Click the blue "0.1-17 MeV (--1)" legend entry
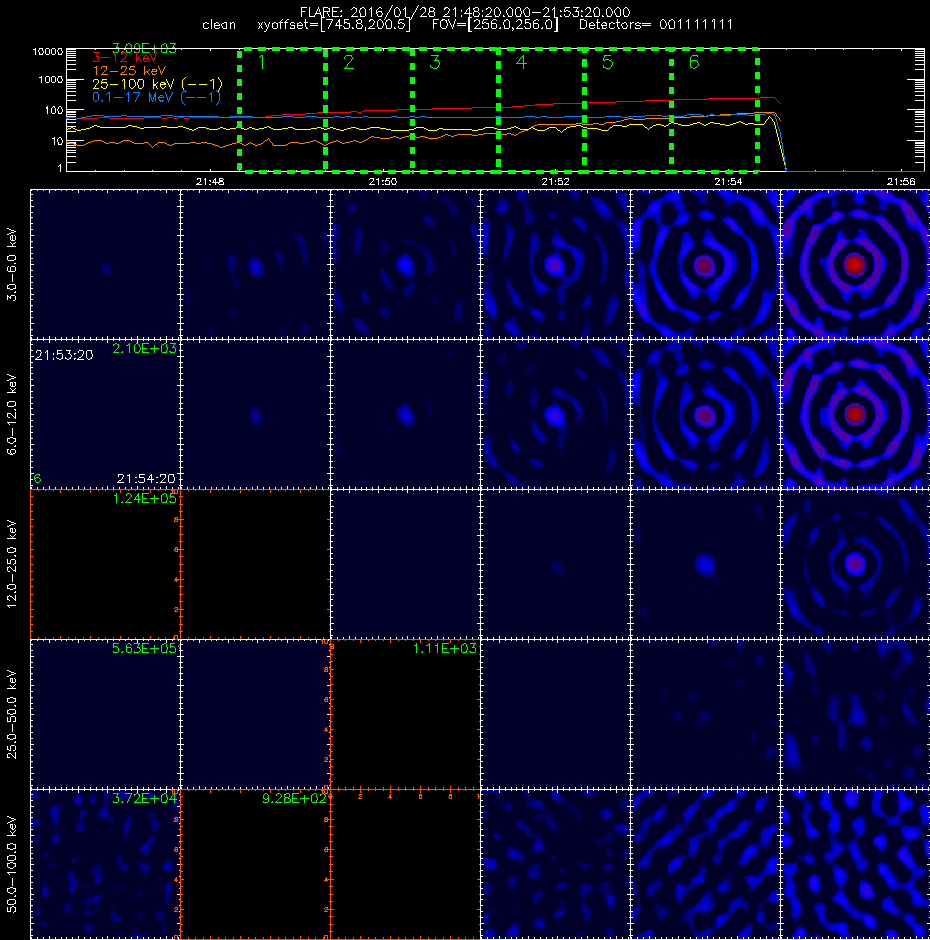The height and width of the screenshot is (940, 930). pyautogui.click(x=156, y=97)
